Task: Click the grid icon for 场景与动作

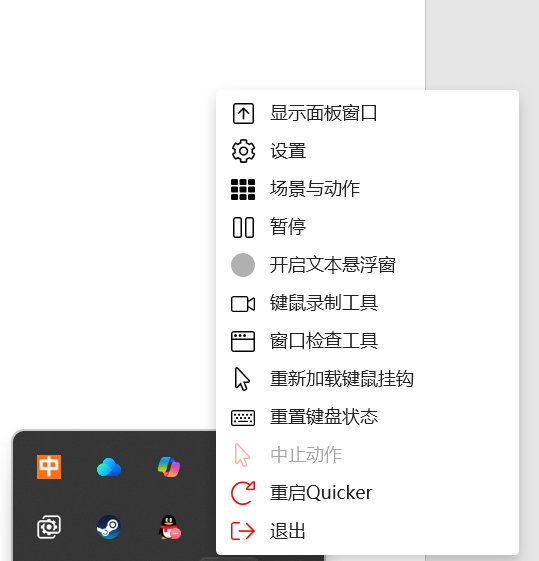Action: pyautogui.click(x=243, y=189)
